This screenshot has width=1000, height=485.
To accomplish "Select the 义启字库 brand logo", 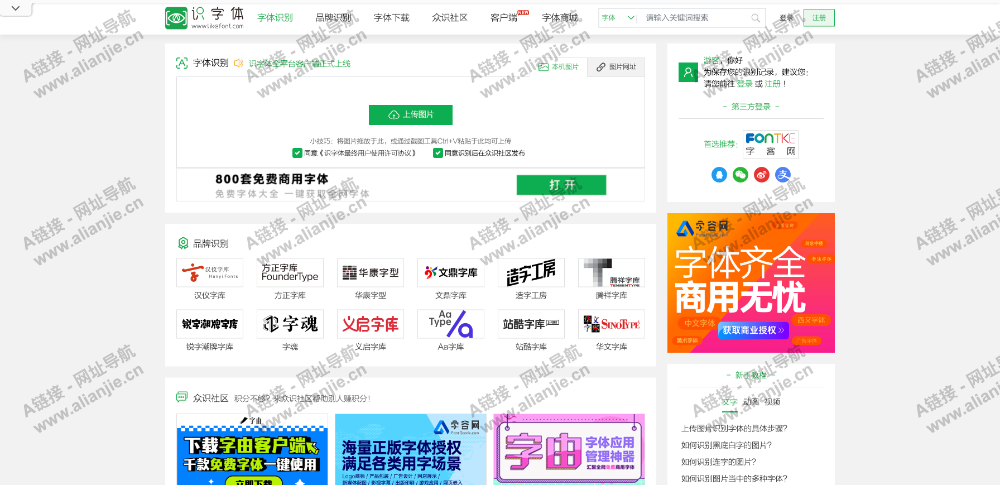I will point(371,324).
